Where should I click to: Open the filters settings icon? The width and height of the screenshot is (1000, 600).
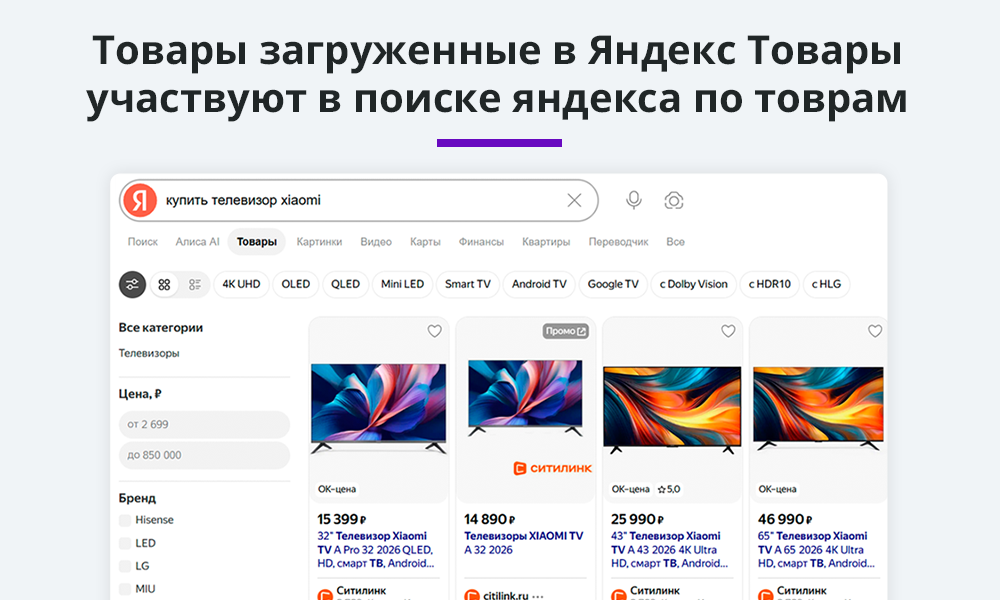point(133,284)
